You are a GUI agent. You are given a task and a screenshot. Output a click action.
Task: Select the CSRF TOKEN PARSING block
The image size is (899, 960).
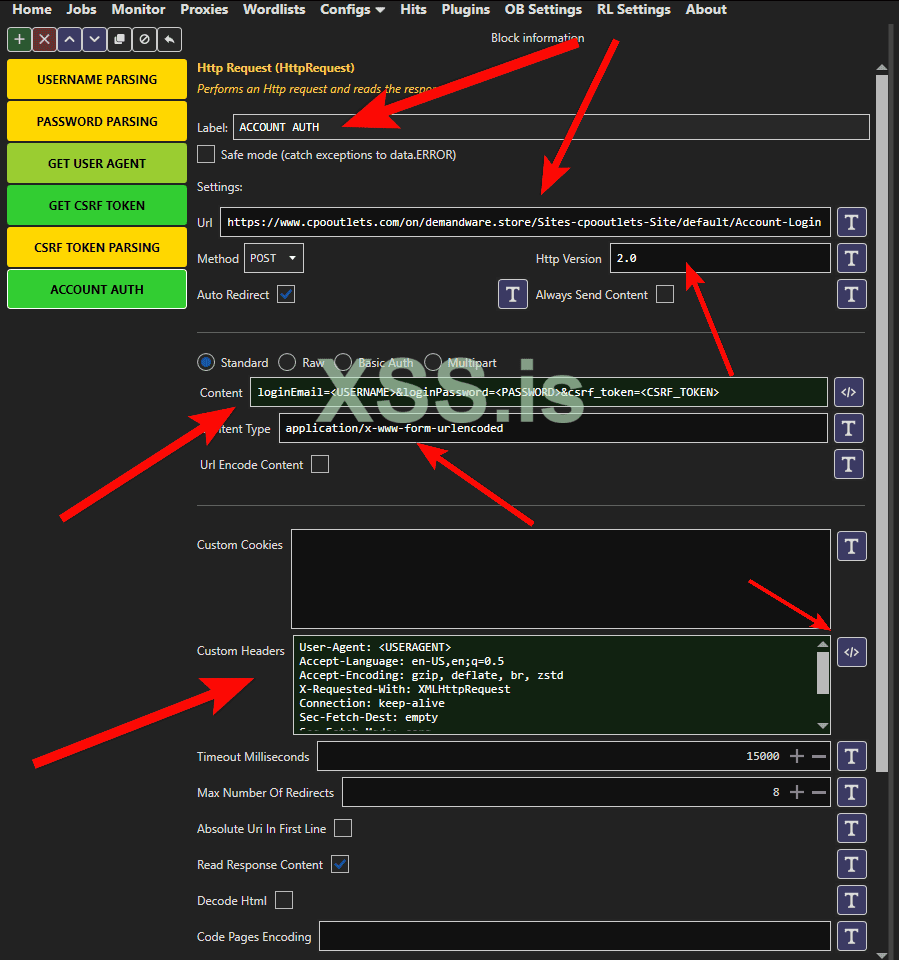tap(97, 247)
